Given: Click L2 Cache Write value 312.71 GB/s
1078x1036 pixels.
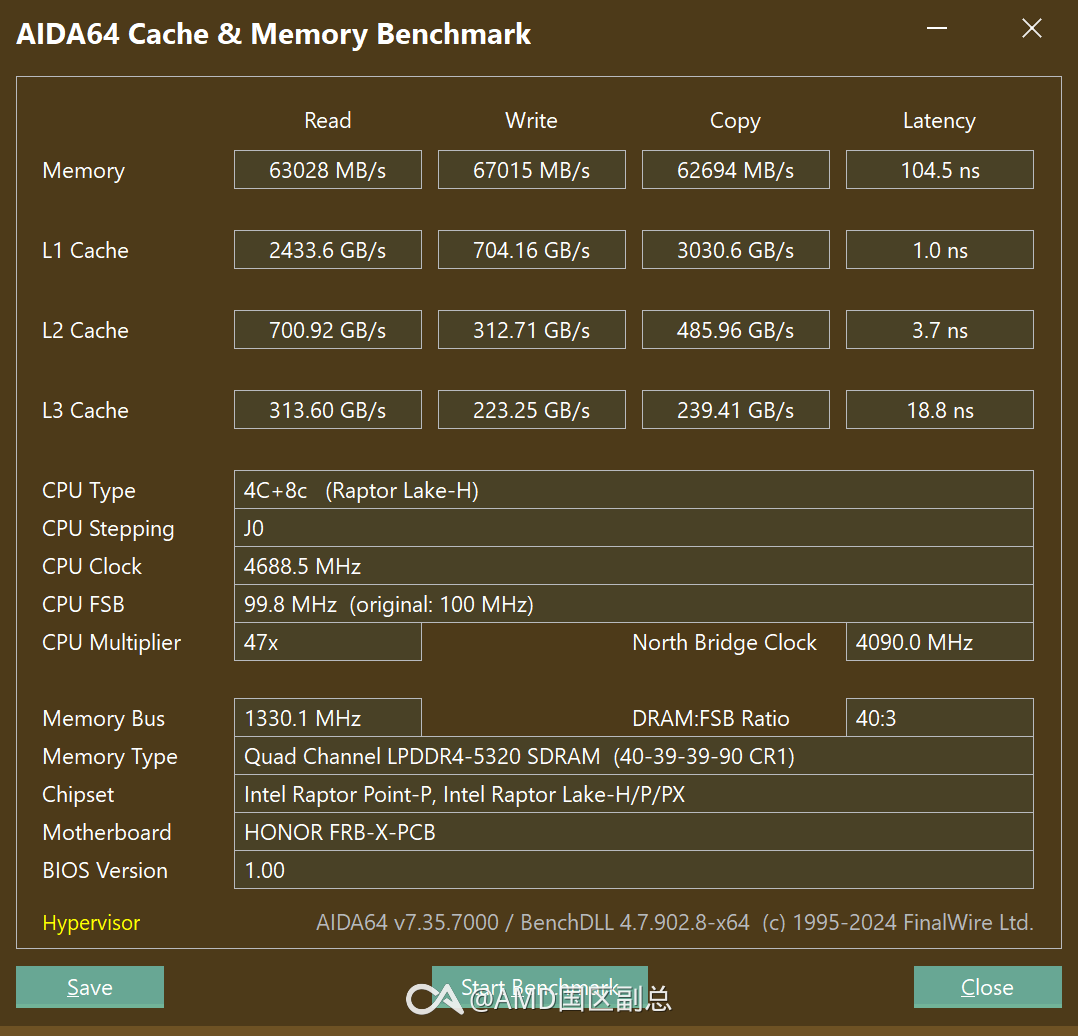Looking at the screenshot, I should [x=531, y=330].
